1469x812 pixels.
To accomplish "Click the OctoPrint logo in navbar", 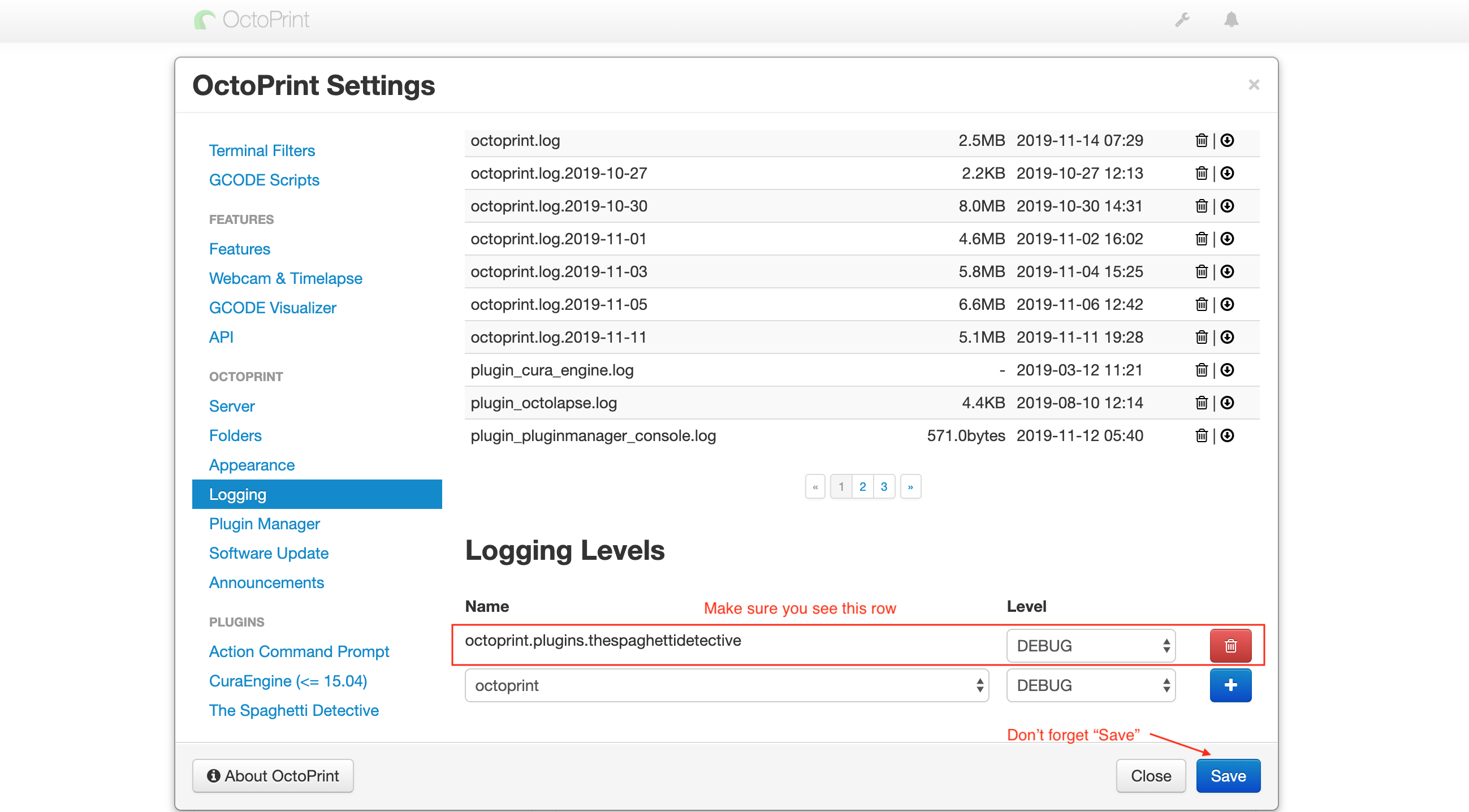I will coord(252,20).
